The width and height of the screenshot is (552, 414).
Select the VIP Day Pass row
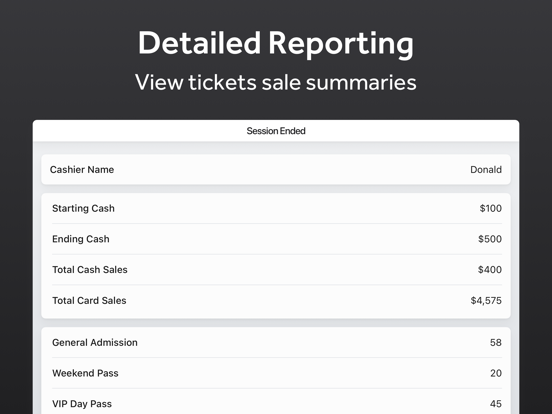coord(276,401)
